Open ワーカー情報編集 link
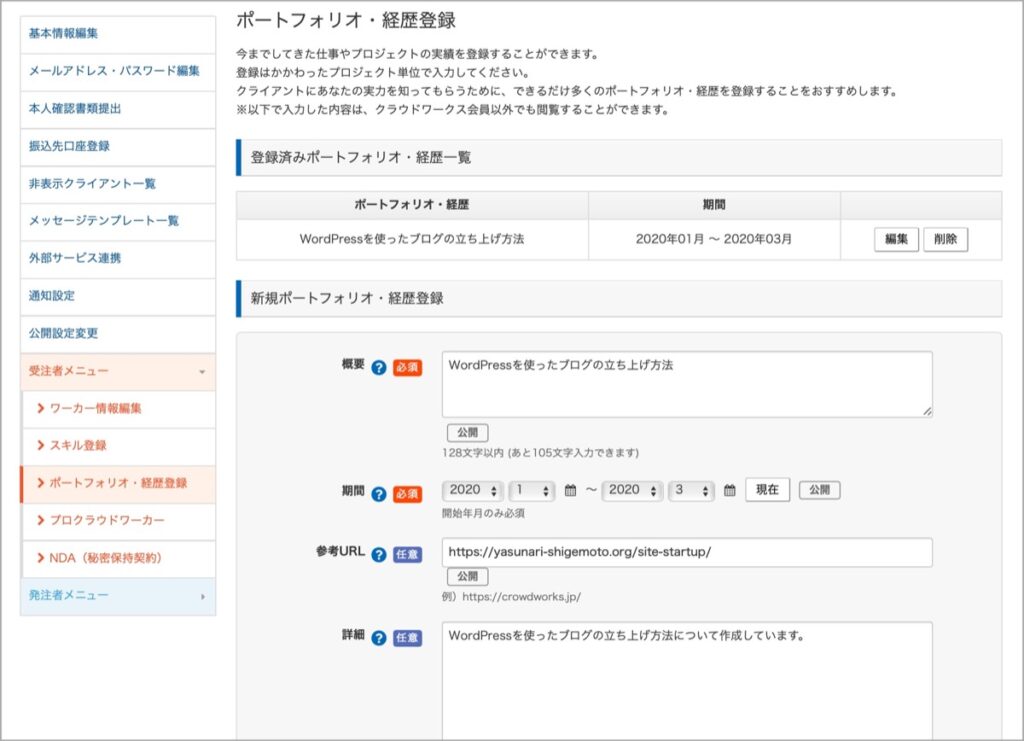The width and height of the screenshot is (1024, 741). pyautogui.click(x=119, y=409)
